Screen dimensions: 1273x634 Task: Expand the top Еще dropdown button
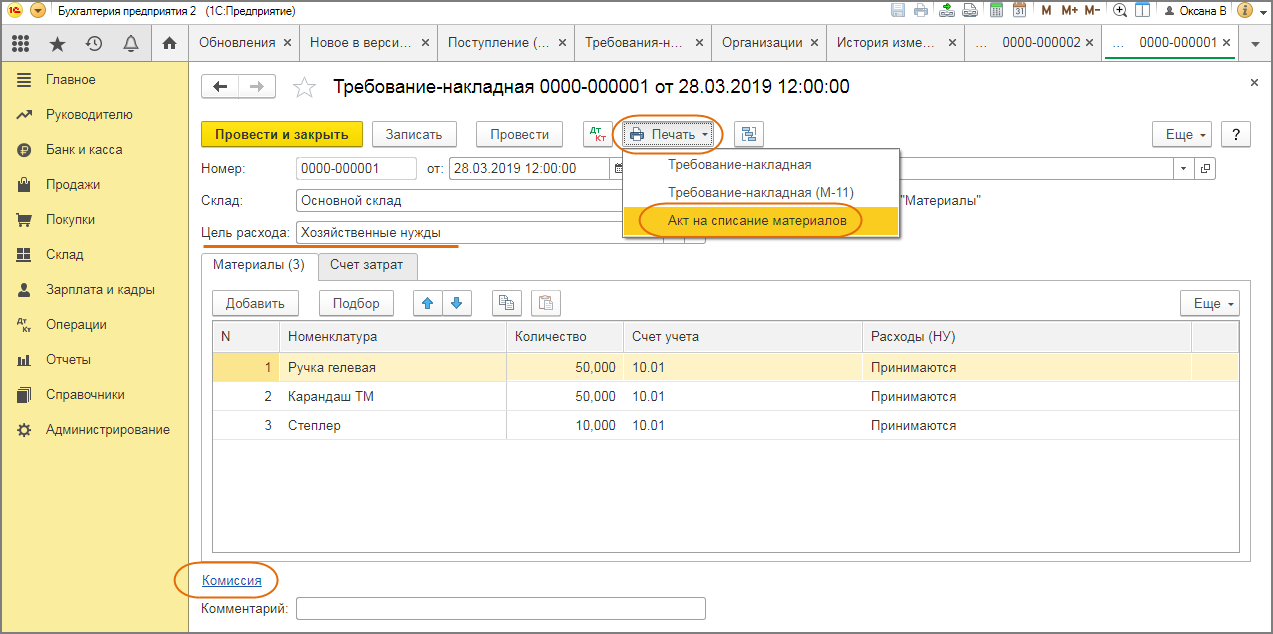pyautogui.click(x=1182, y=134)
